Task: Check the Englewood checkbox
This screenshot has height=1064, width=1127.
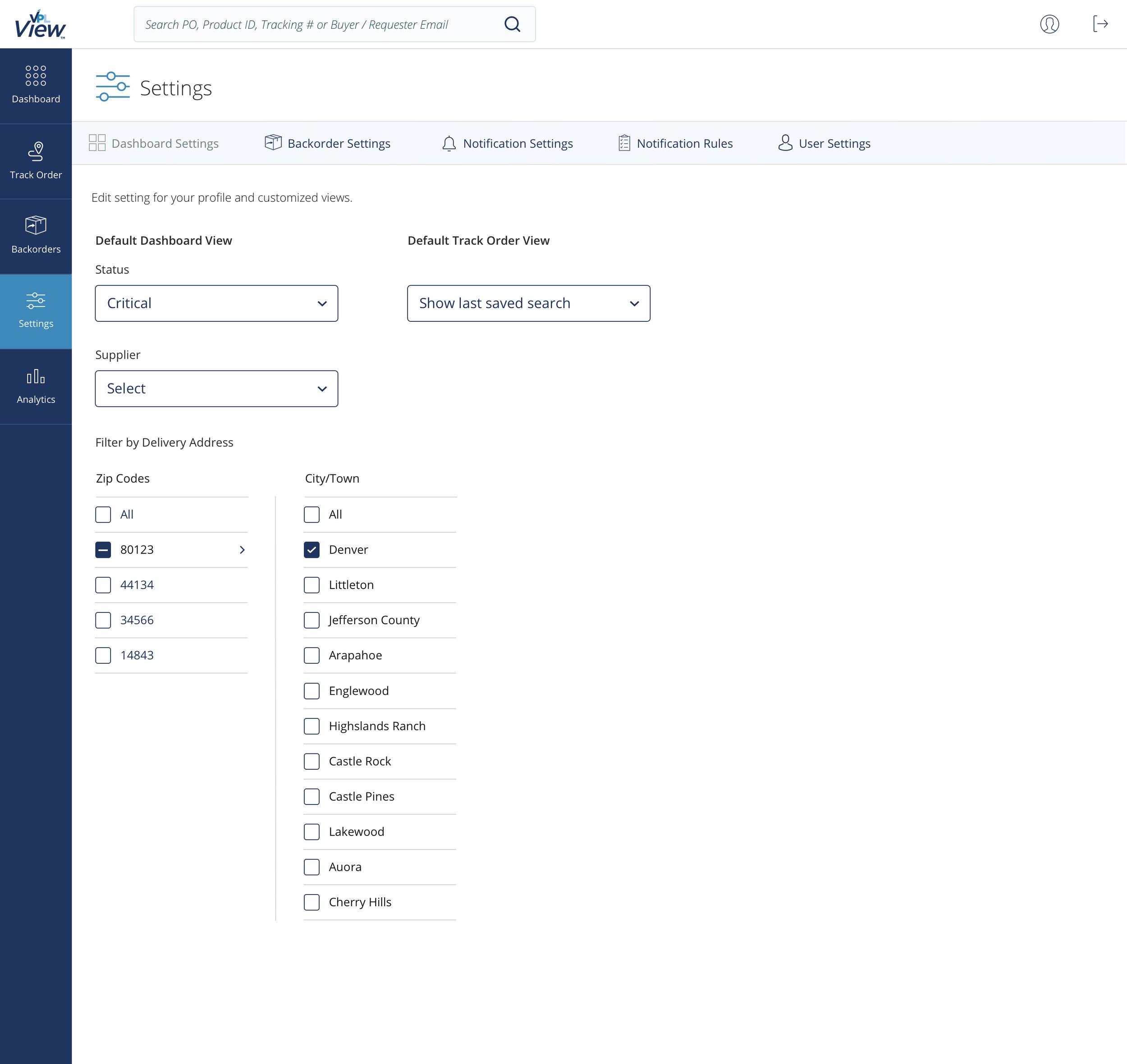Action: [x=312, y=691]
